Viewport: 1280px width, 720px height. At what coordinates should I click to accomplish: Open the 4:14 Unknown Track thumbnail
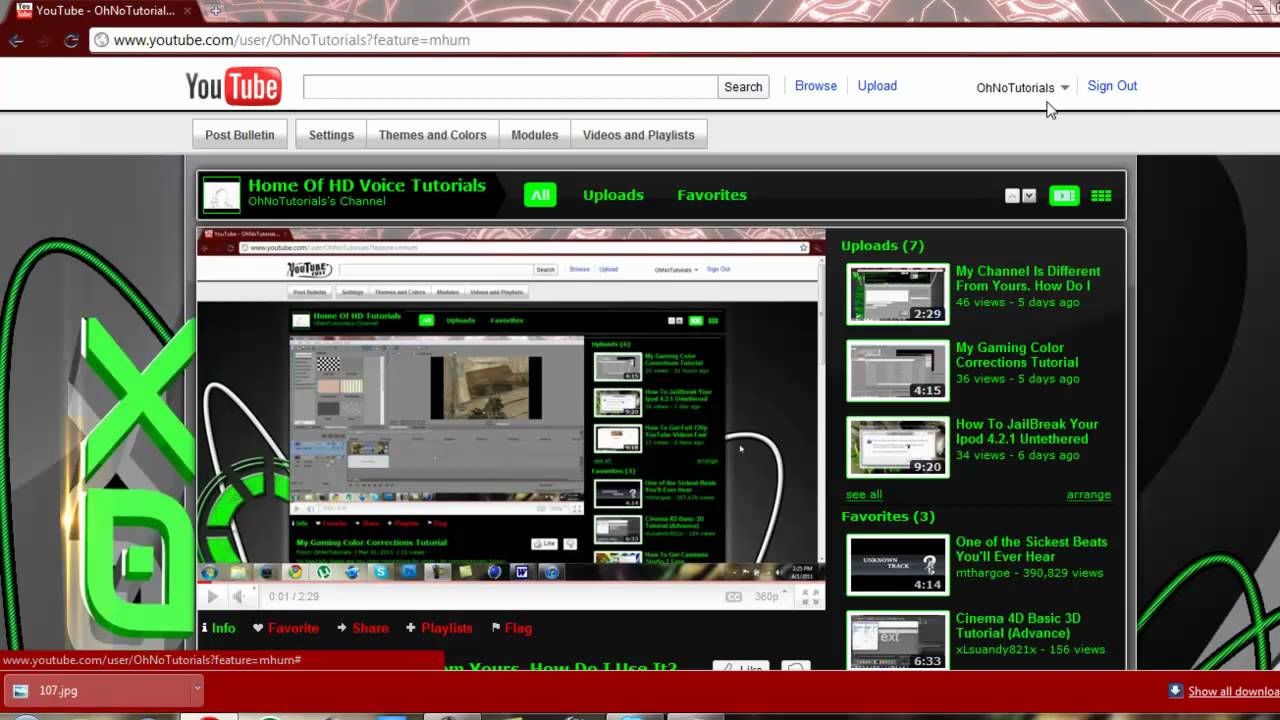(898, 565)
